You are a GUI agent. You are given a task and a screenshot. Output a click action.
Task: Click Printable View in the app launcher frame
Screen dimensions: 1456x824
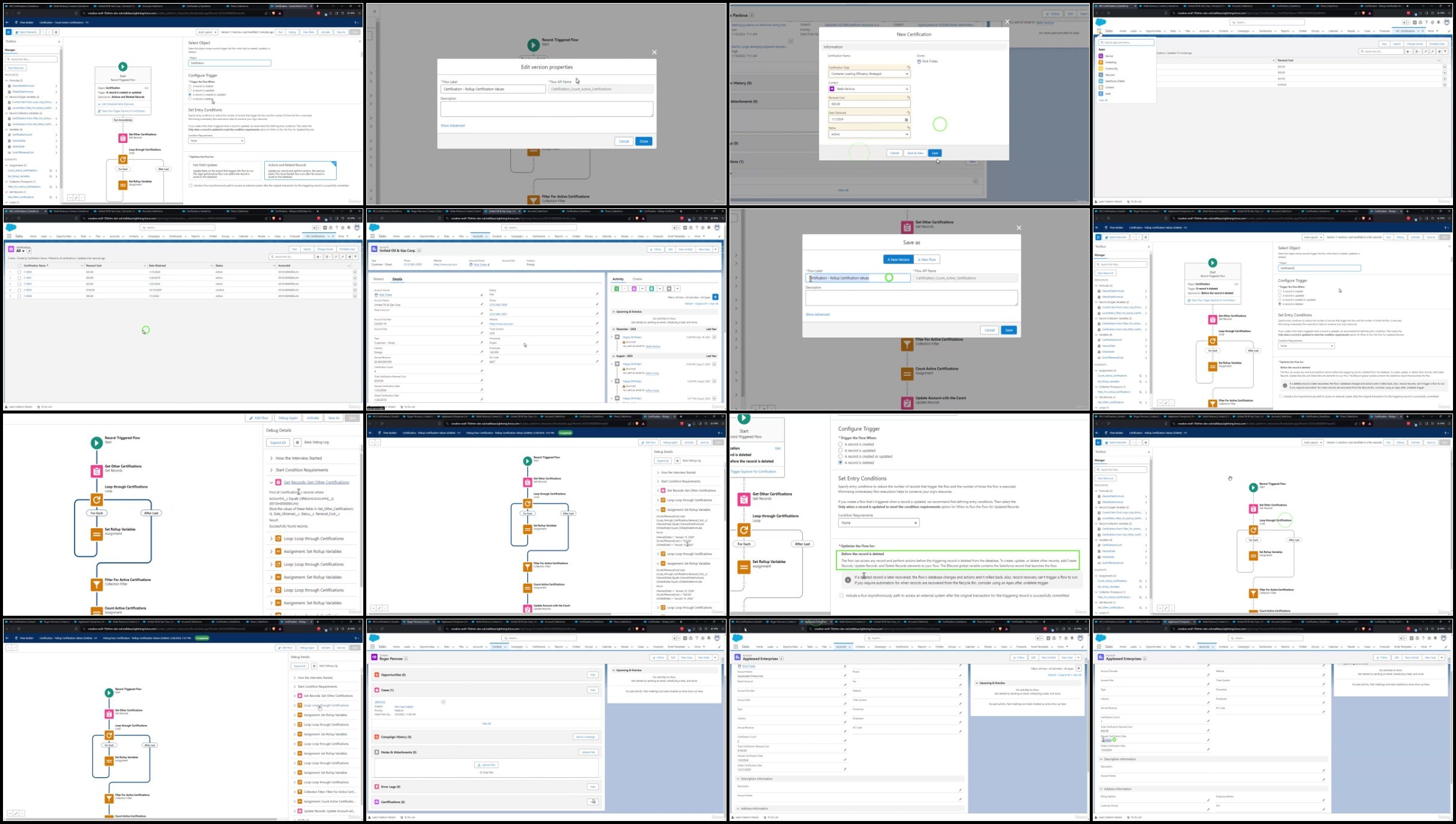[x=1437, y=44]
